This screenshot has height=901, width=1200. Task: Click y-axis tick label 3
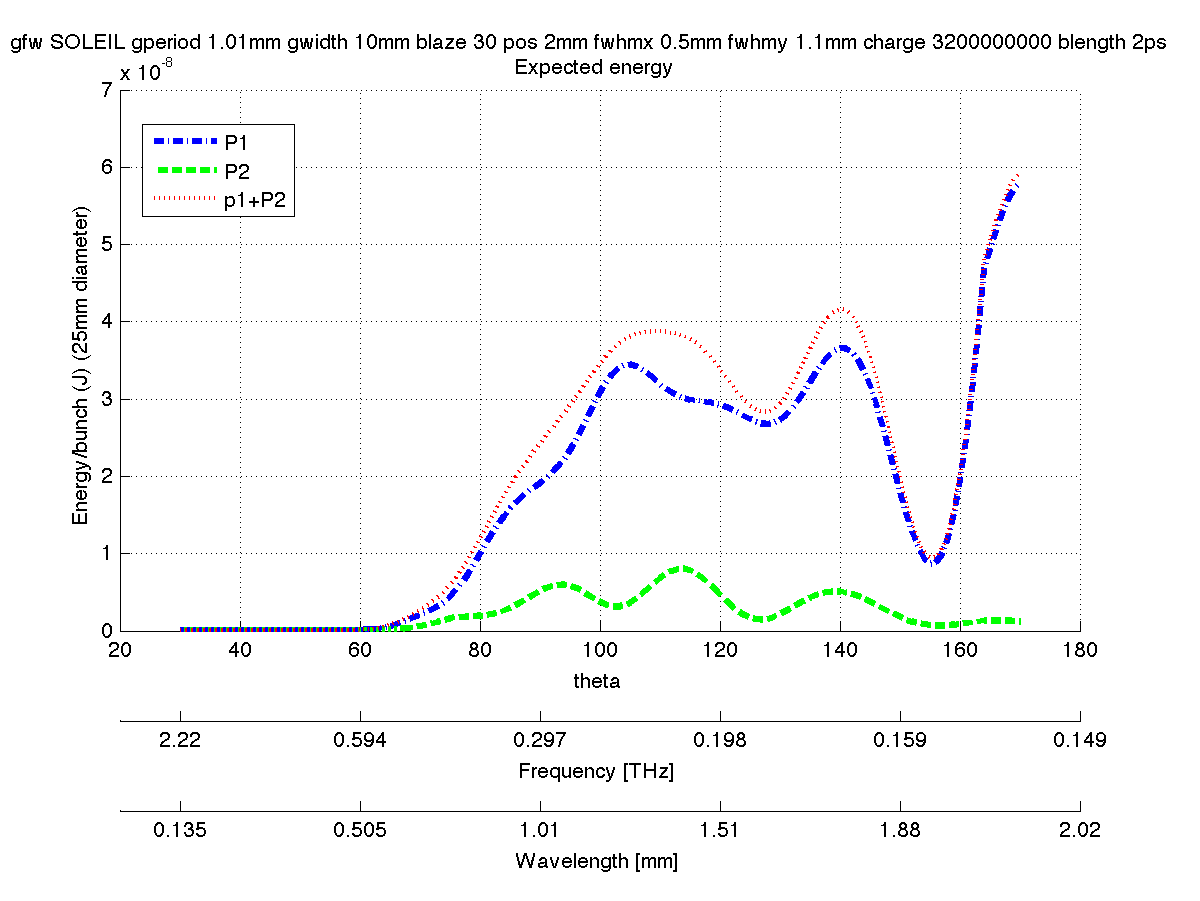107,399
